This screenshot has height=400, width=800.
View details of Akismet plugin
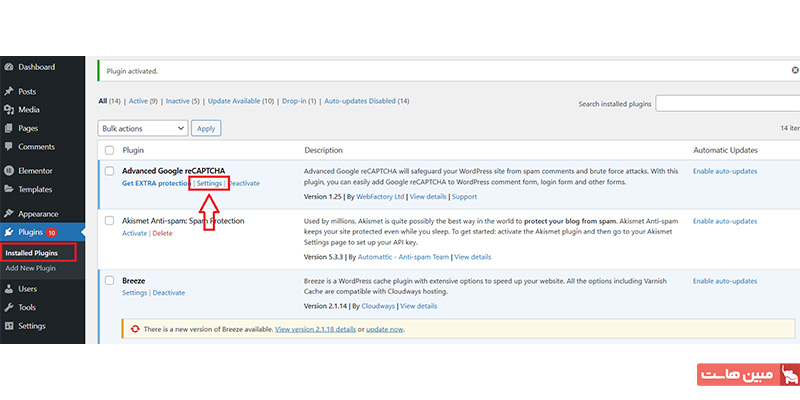pos(472,257)
